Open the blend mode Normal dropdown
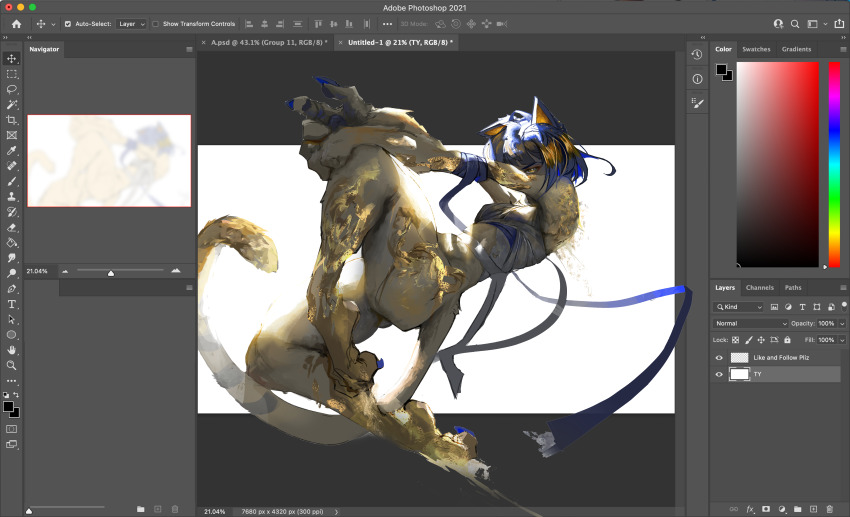850x517 pixels. pos(751,324)
